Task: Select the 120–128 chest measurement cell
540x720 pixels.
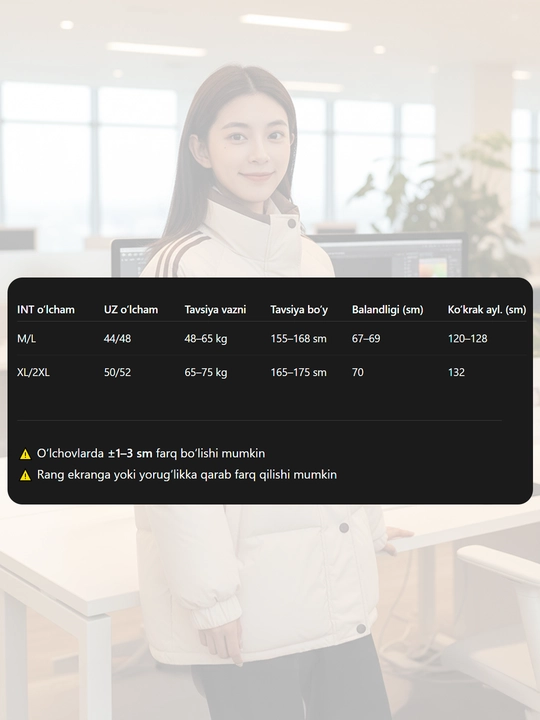Action: (467, 338)
